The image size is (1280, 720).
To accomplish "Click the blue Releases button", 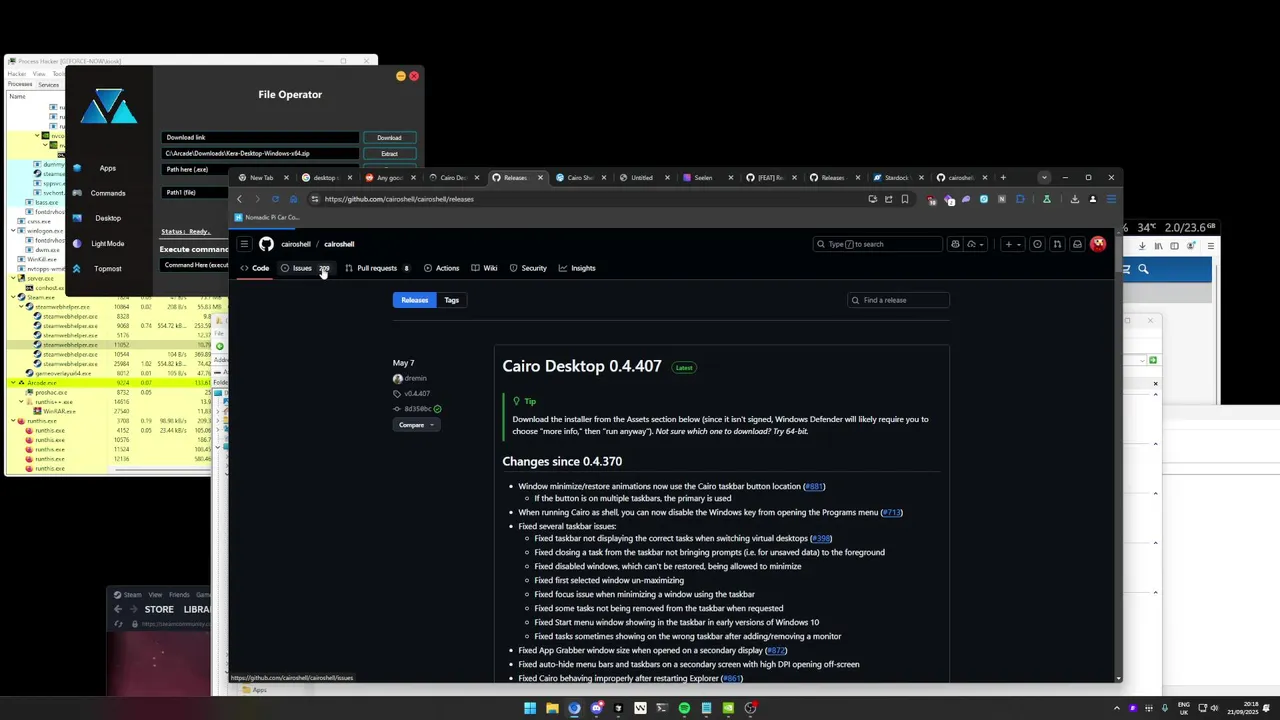I will (x=414, y=300).
